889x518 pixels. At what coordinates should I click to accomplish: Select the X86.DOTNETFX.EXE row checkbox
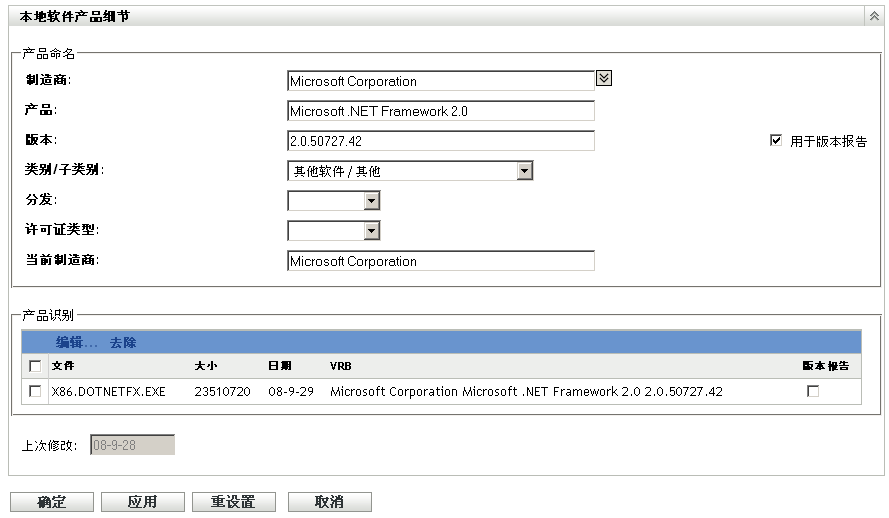click(x=35, y=391)
